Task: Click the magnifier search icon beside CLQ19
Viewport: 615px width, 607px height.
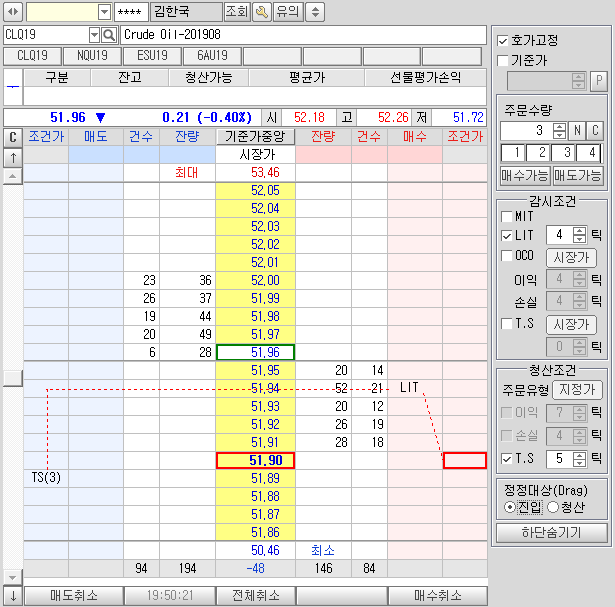Action: pos(109,35)
